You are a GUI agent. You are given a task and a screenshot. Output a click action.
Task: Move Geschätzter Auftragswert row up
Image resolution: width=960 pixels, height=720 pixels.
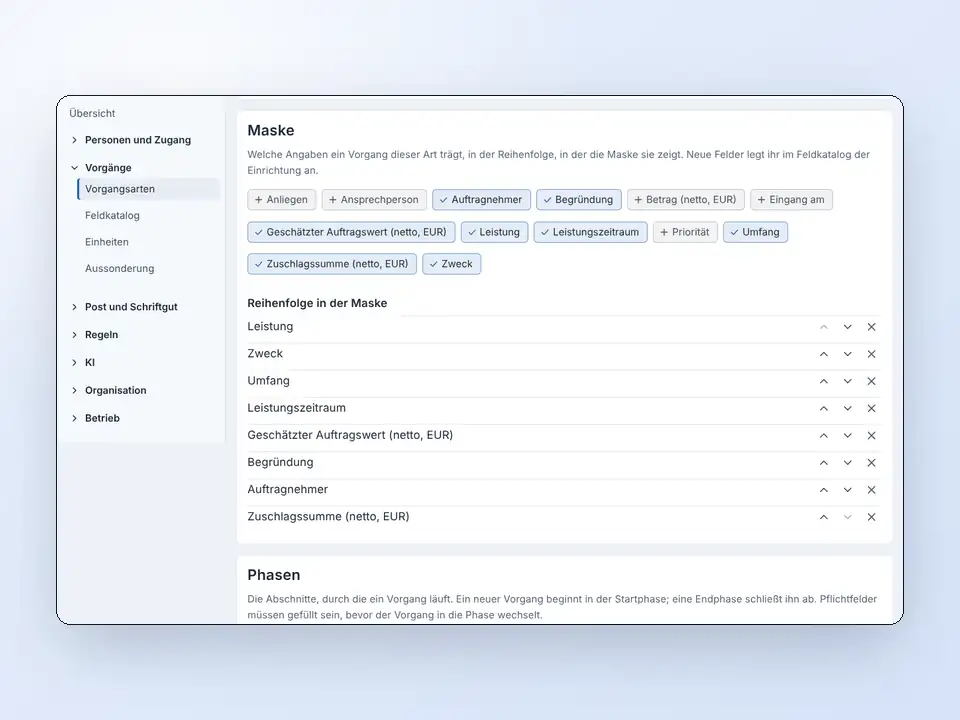(823, 435)
